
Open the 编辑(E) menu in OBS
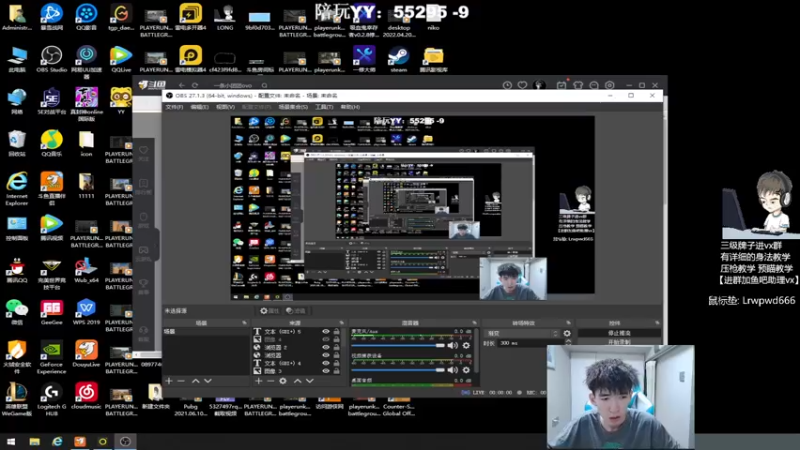(x=199, y=107)
